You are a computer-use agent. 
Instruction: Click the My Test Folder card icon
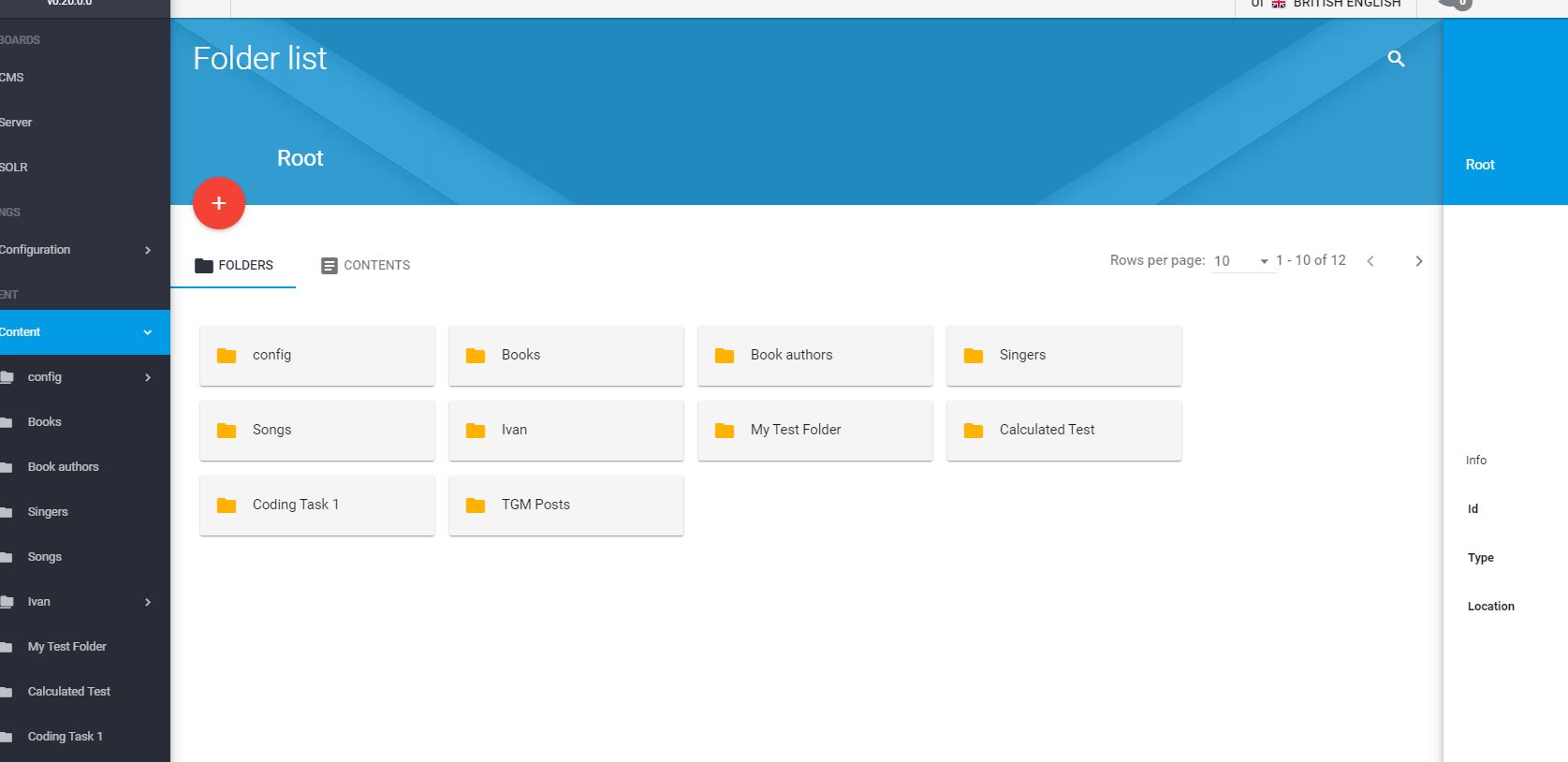725,431
